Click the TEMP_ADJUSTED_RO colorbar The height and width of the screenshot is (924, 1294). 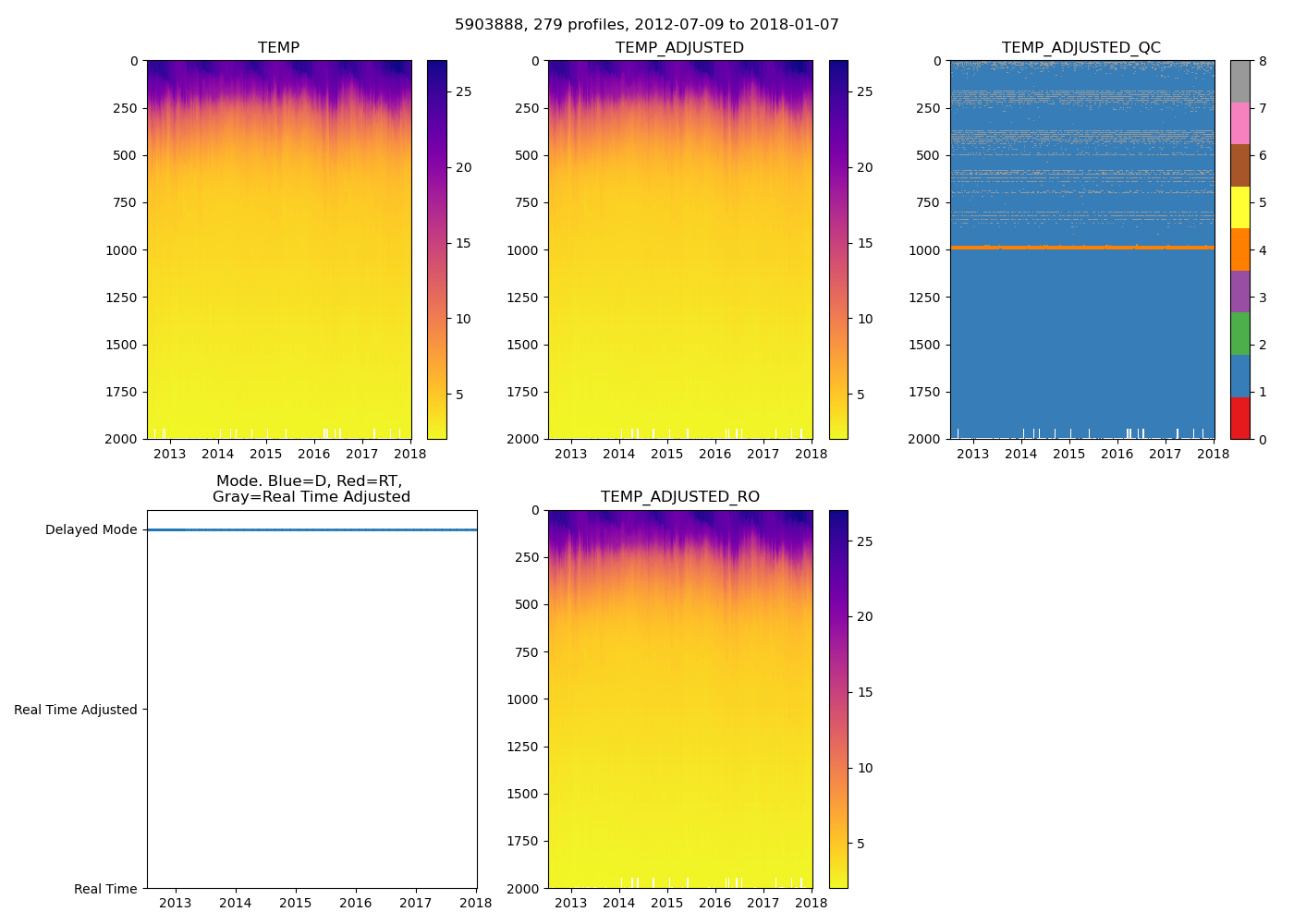838,699
